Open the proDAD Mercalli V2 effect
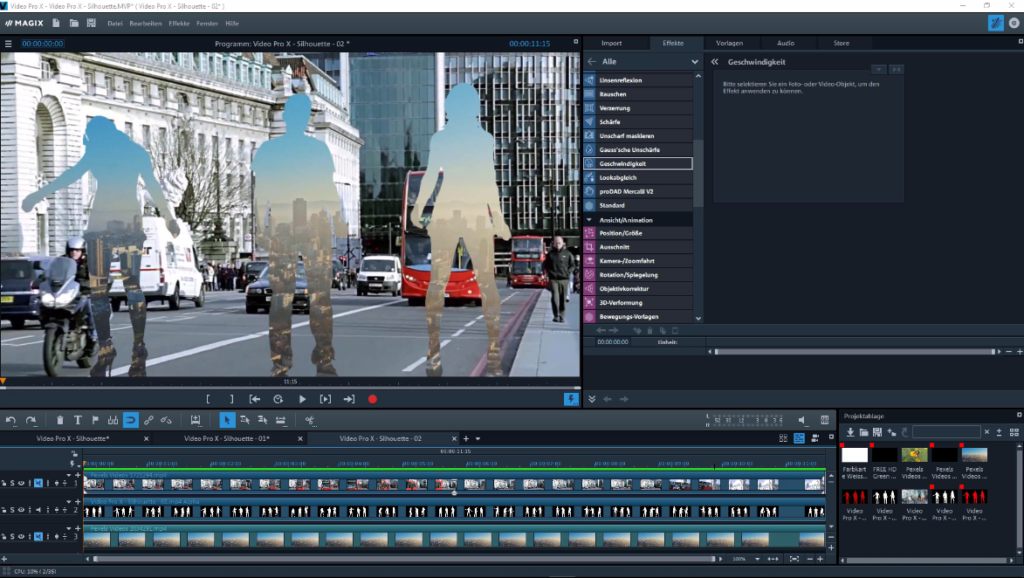 click(638, 191)
